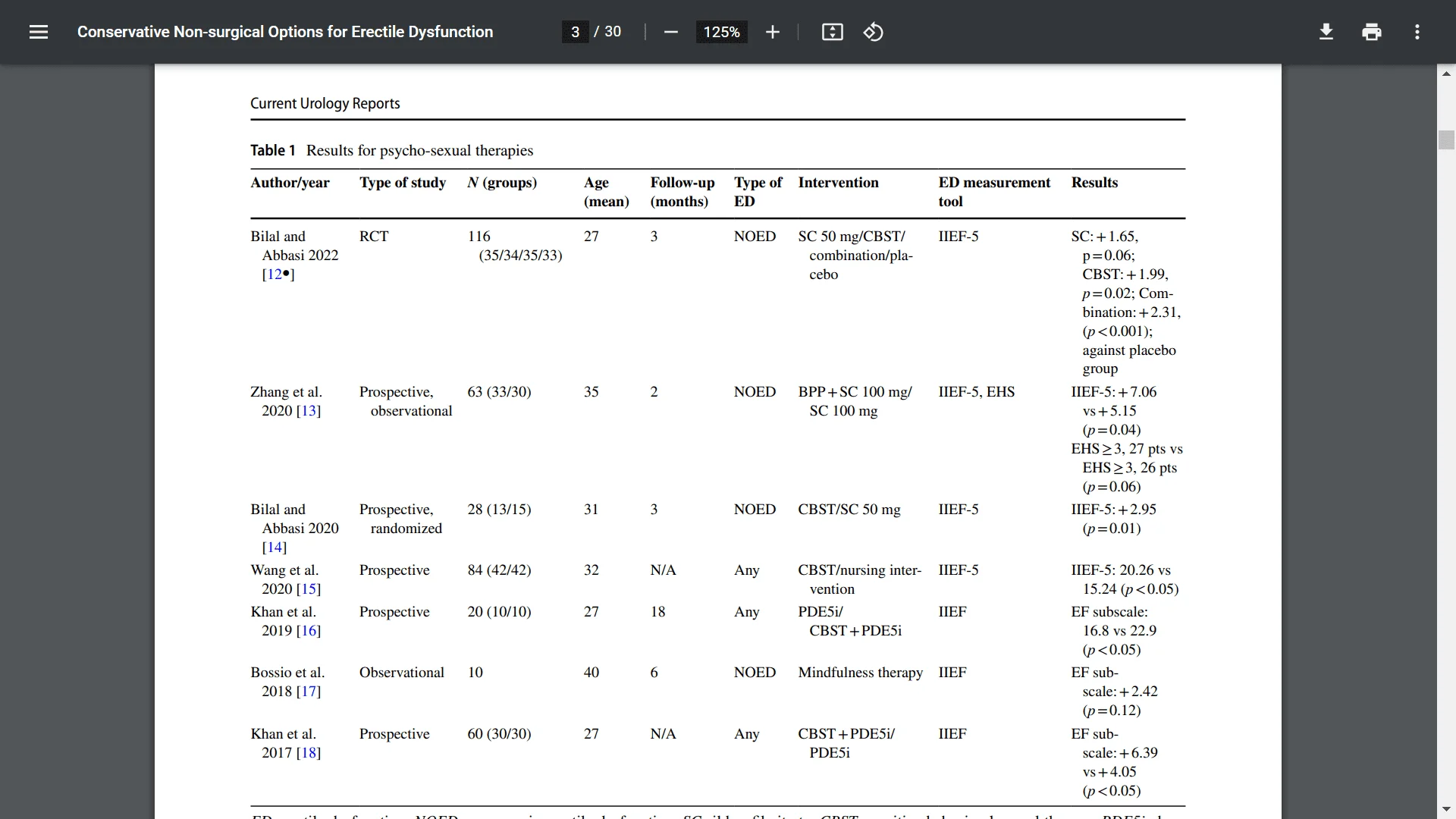
Task: Open reference link 14
Action: pos(274,548)
